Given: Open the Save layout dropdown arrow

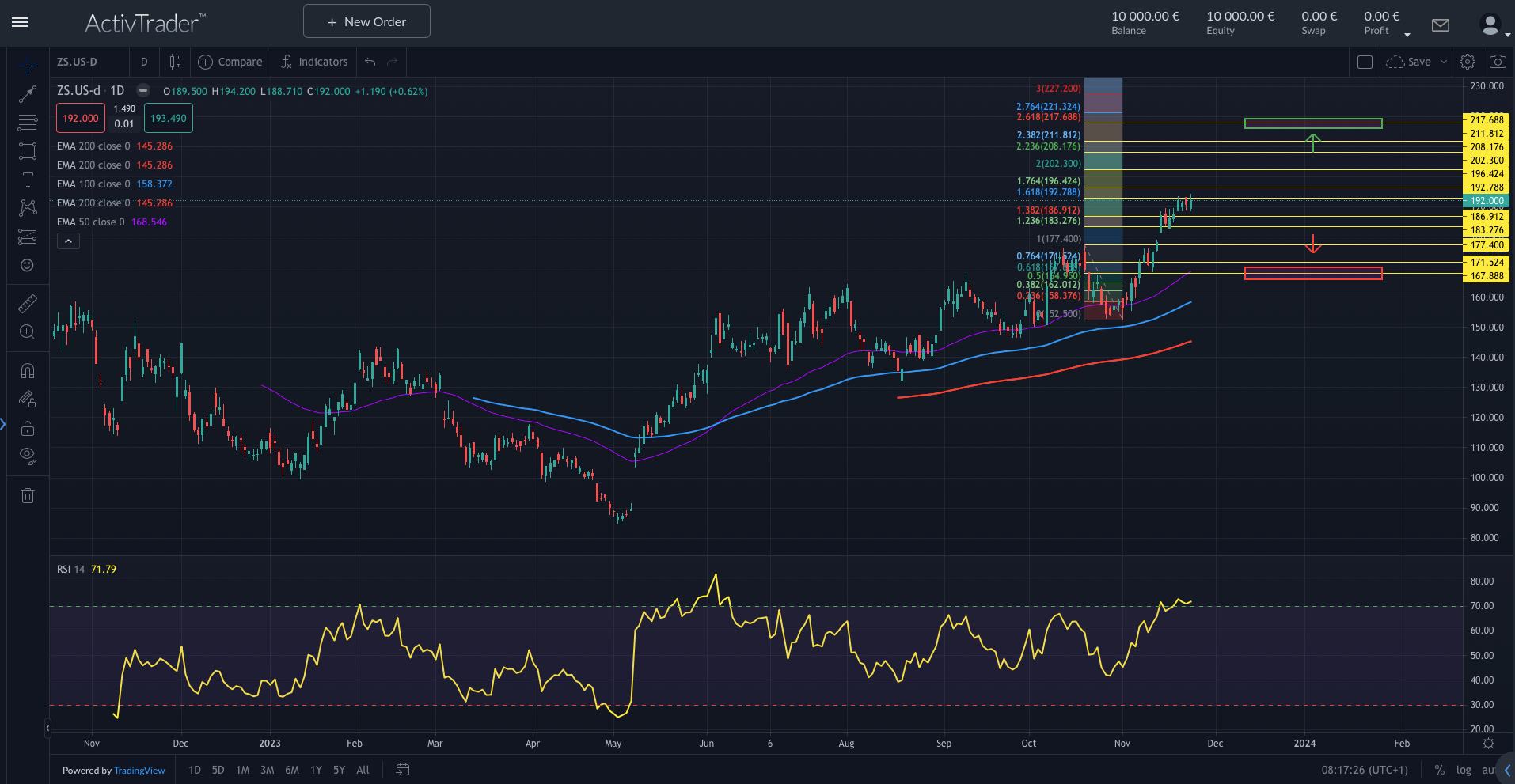Looking at the screenshot, I should 1443,62.
